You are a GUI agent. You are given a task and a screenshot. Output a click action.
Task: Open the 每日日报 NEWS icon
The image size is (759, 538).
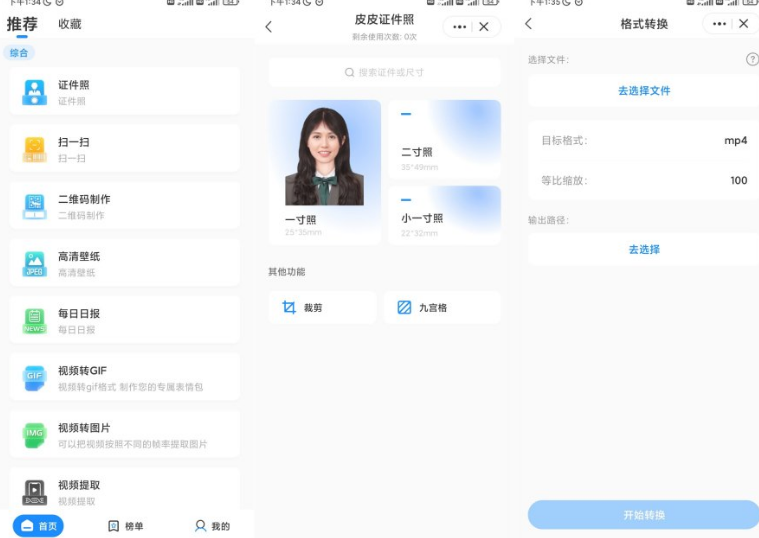pyautogui.click(x=34, y=321)
